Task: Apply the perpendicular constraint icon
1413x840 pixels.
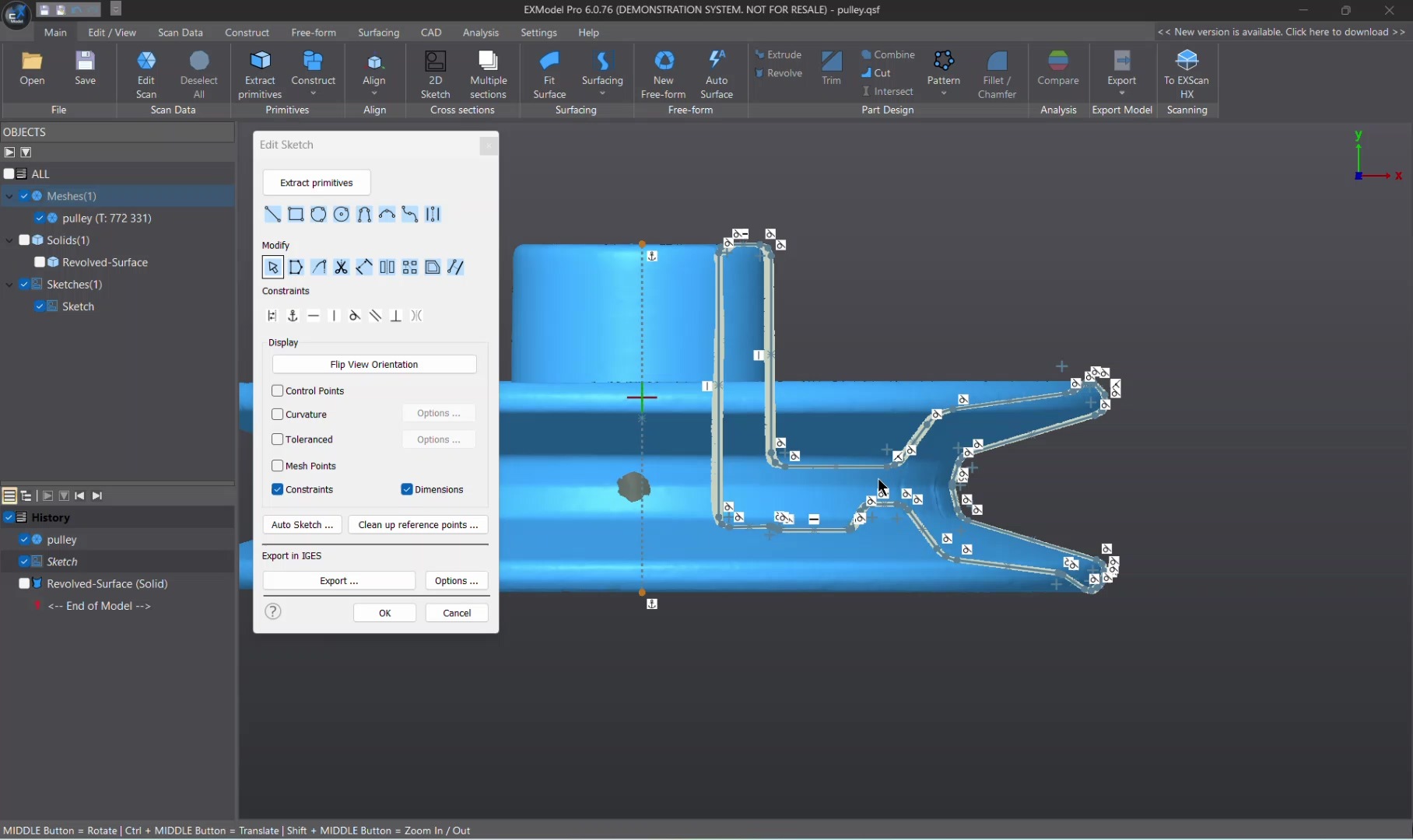Action: [395, 316]
